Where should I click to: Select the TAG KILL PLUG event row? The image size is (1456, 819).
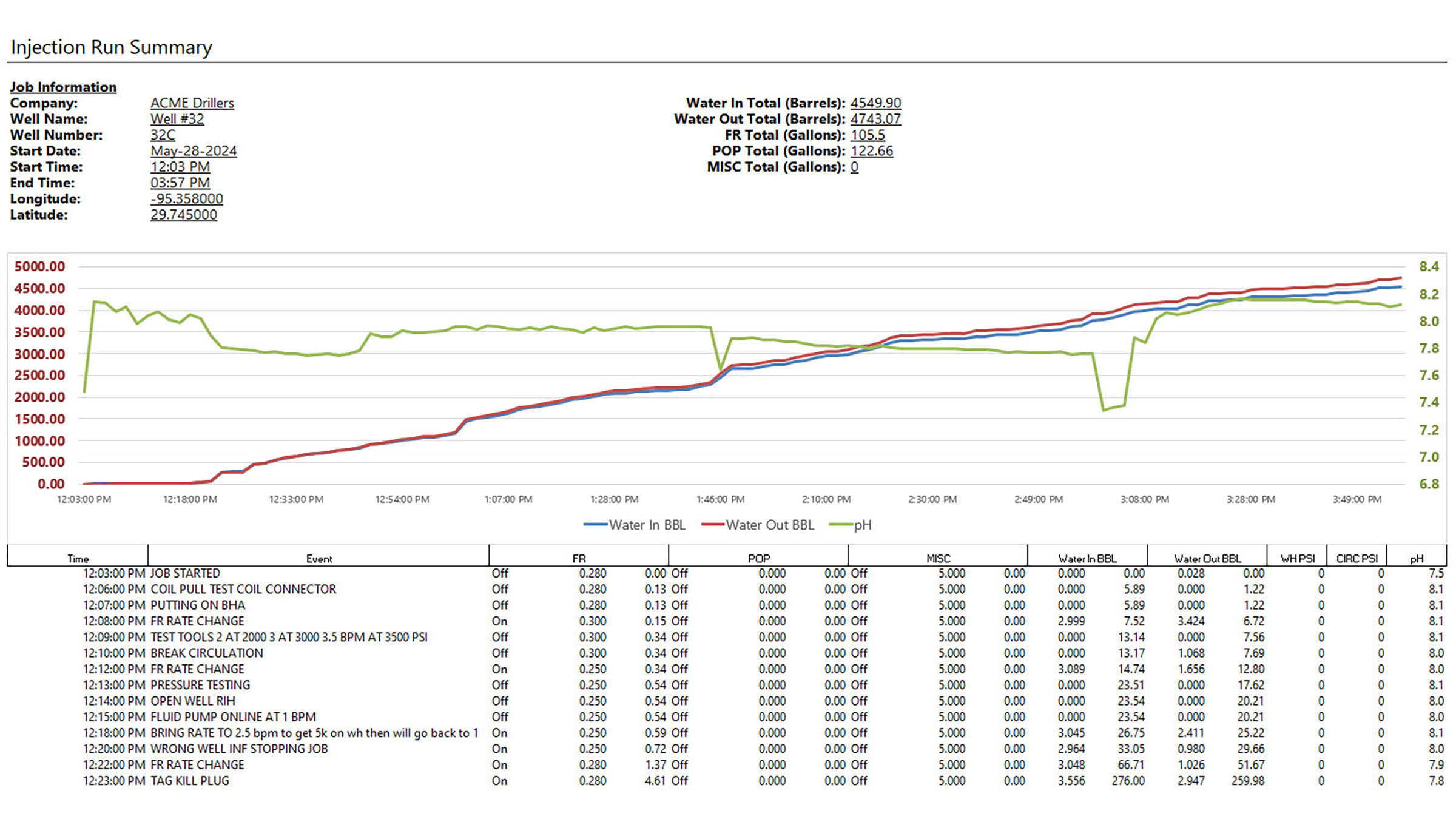pos(190,781)
